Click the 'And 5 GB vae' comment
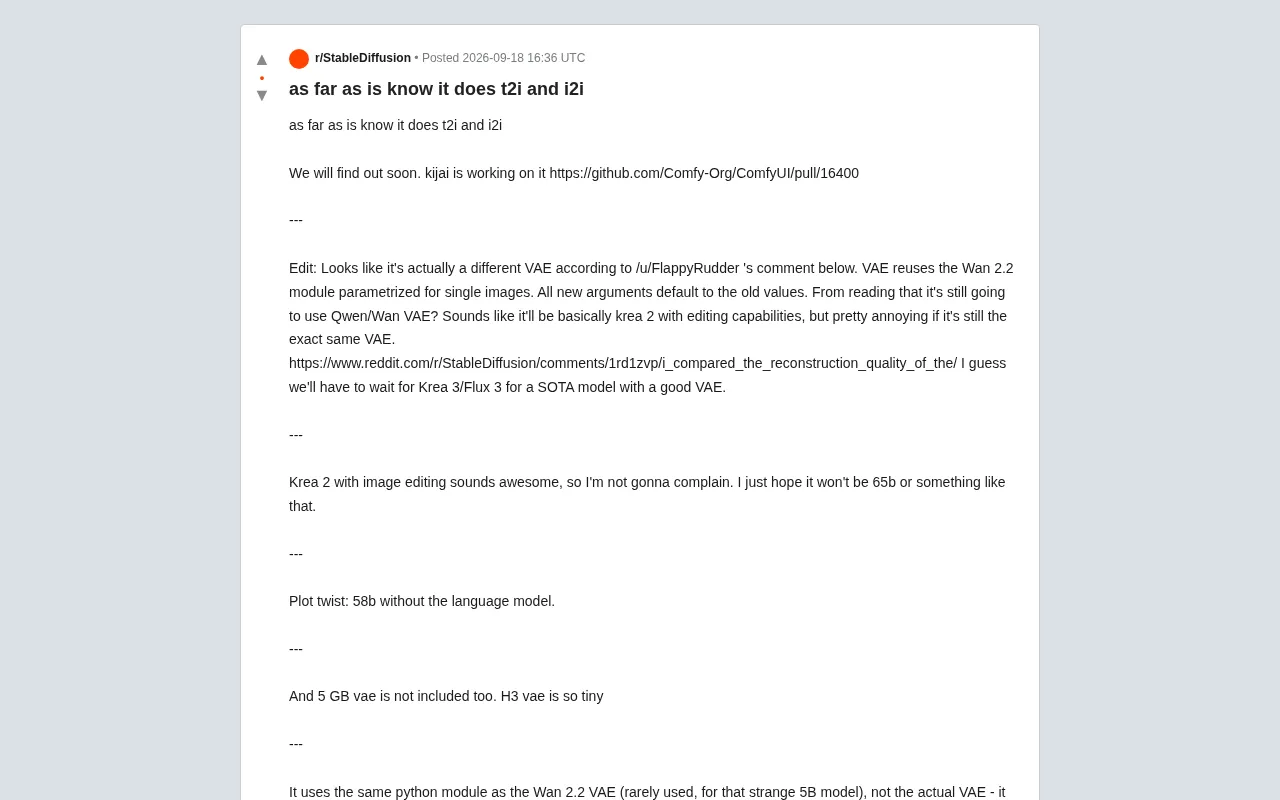Image resolution: width=1280 pixels, height=800 pixels. pyautogui.click(x=446, y=696)
